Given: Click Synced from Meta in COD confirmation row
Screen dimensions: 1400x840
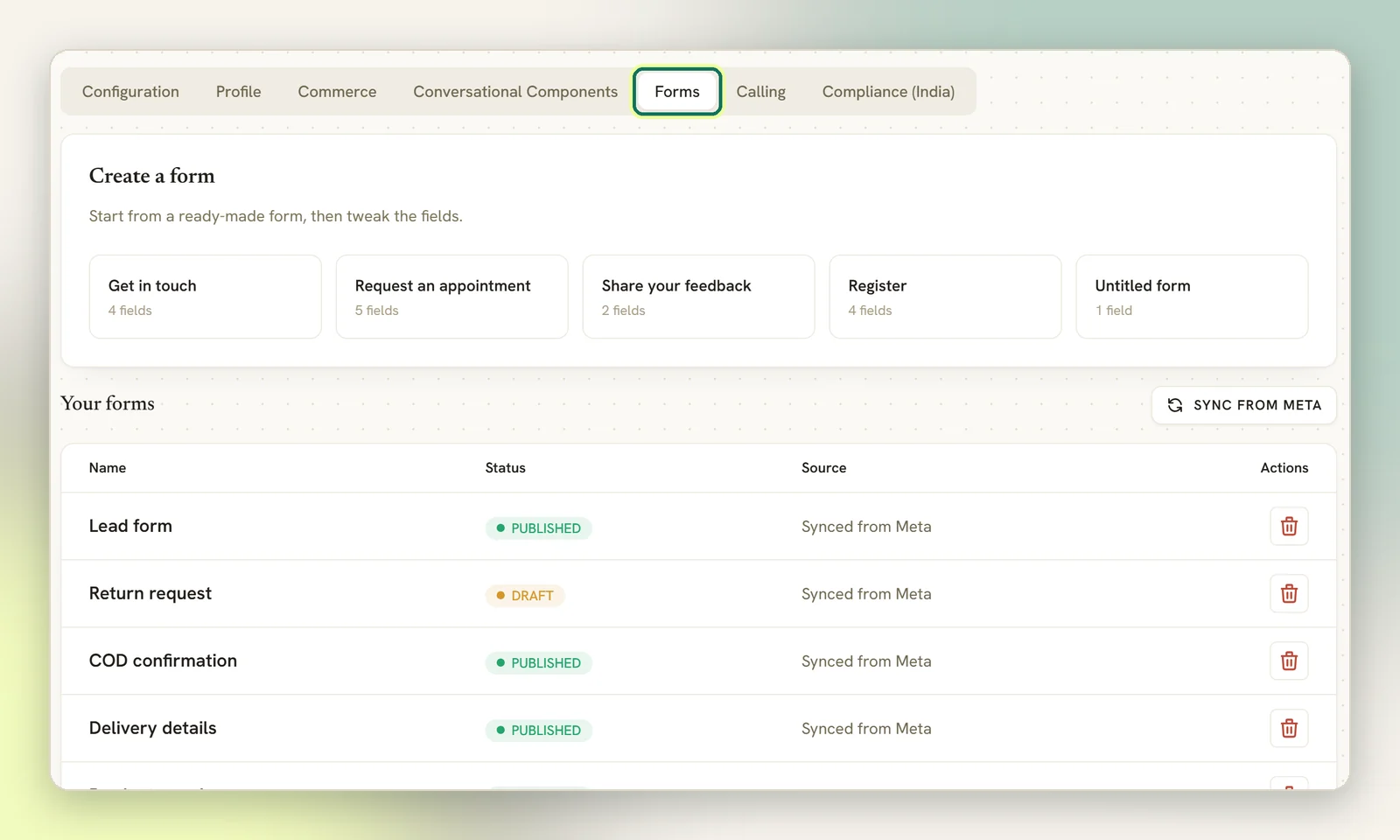Looking at the screenshot, I should pyautogui.click(x=866, y=661).
